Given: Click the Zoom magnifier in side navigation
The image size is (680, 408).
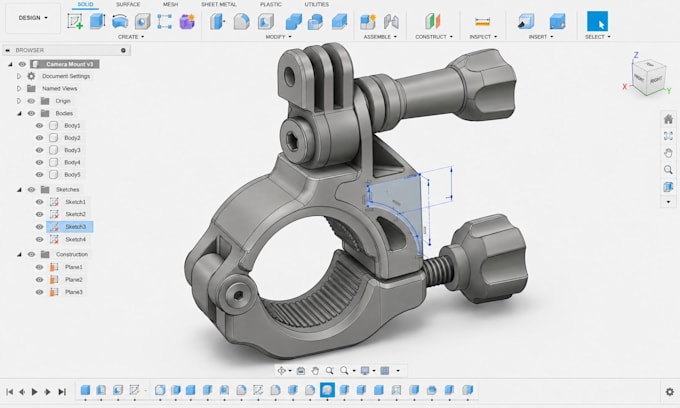Looking at the screenshot, I should tap(668, 170).
